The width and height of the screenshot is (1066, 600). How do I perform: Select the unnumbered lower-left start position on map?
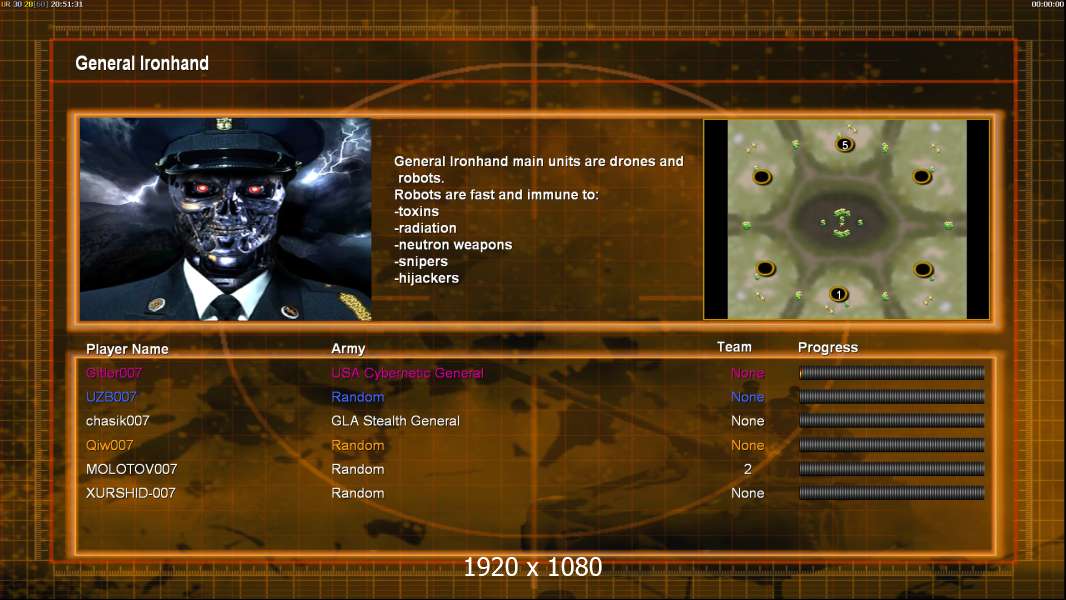click(765, 268)
